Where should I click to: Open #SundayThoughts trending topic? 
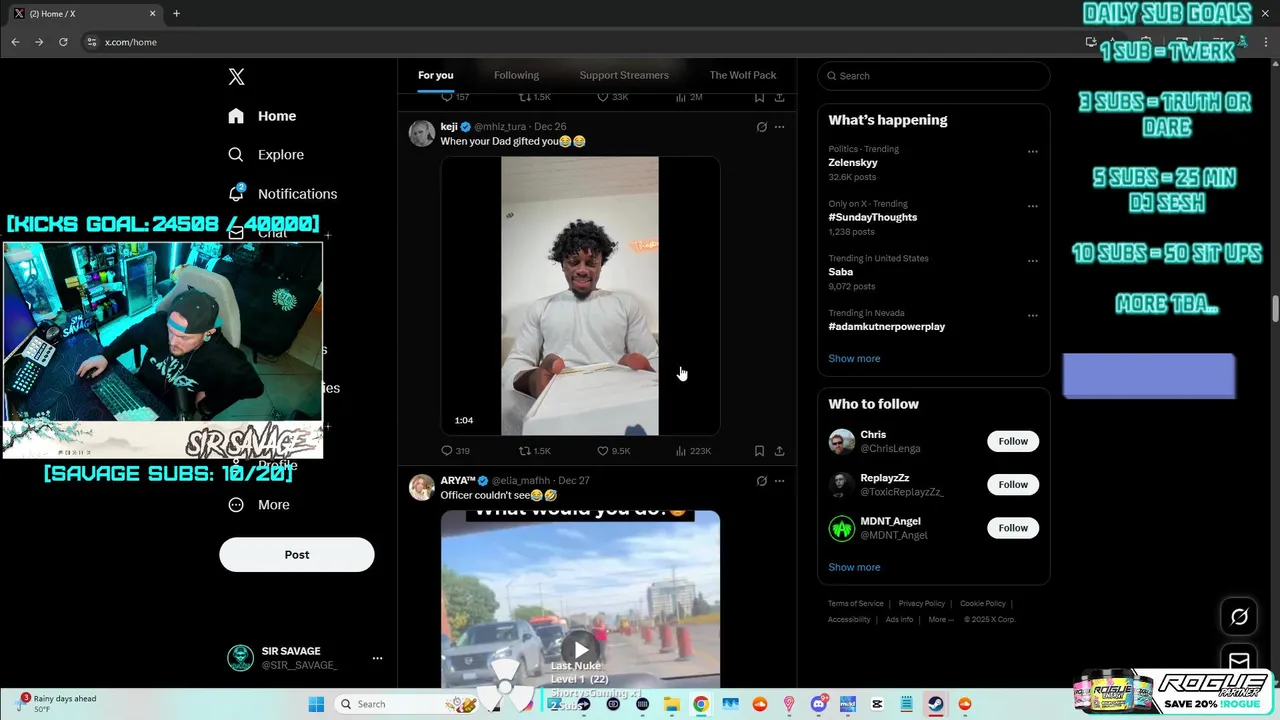click(872, 217)
